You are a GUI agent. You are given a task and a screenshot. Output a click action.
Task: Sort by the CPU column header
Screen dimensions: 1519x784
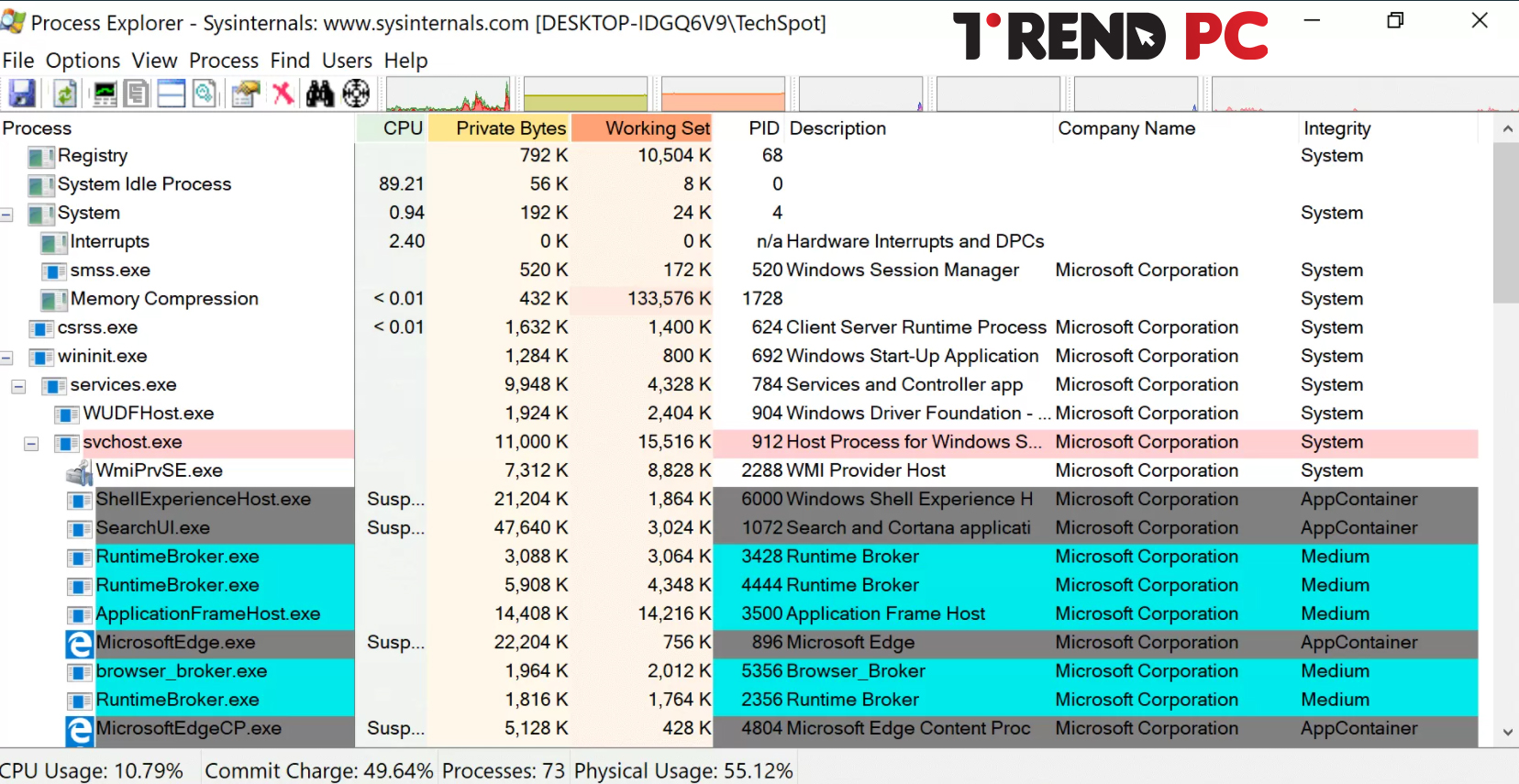(392, 128)
